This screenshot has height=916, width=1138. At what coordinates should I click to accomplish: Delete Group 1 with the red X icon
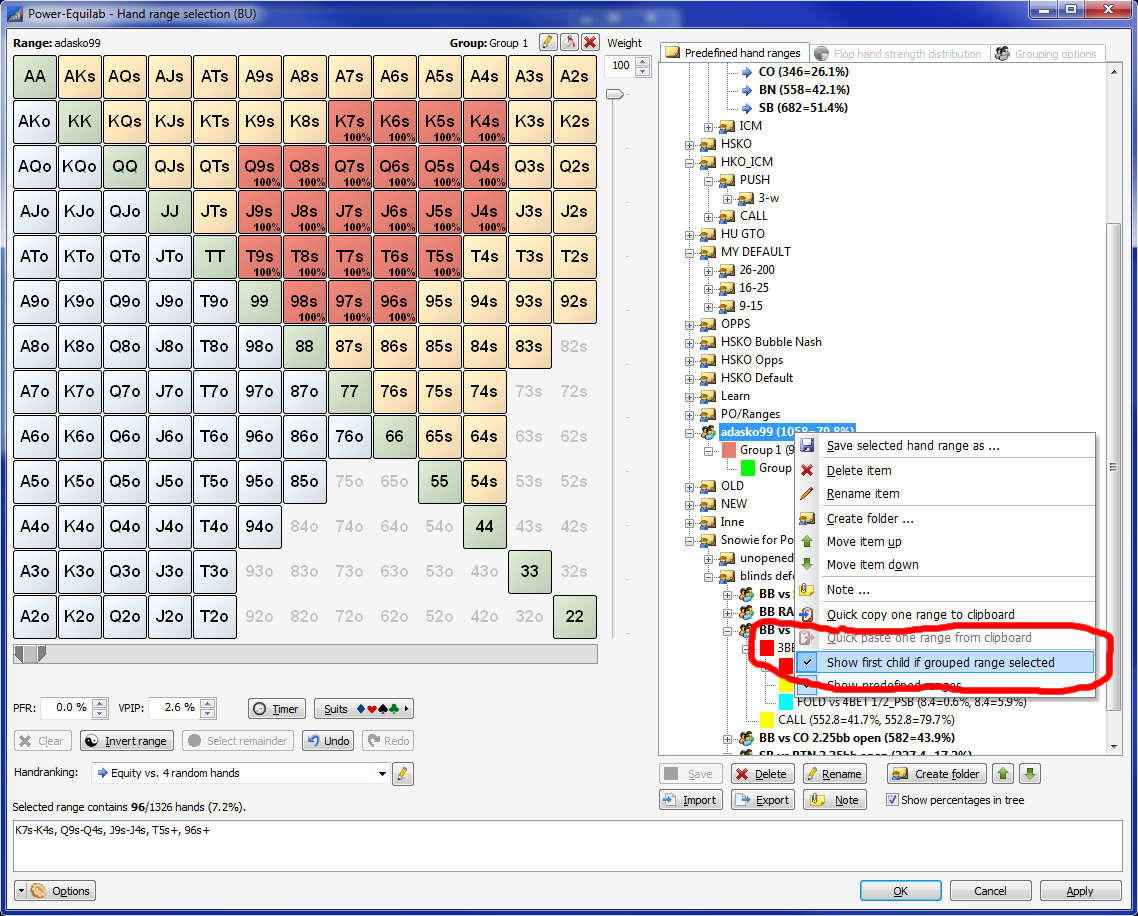coord(591,42)
